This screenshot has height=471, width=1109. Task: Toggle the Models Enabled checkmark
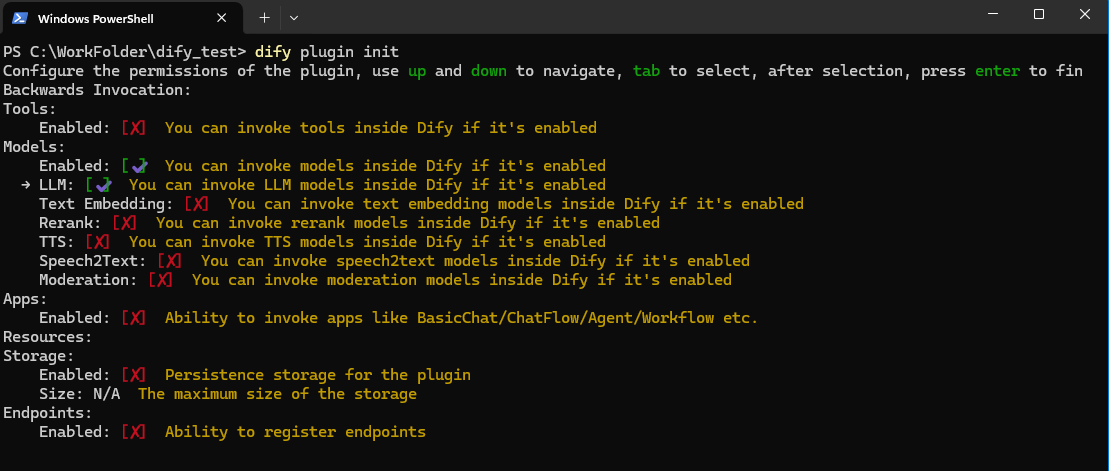click(133, 166)
